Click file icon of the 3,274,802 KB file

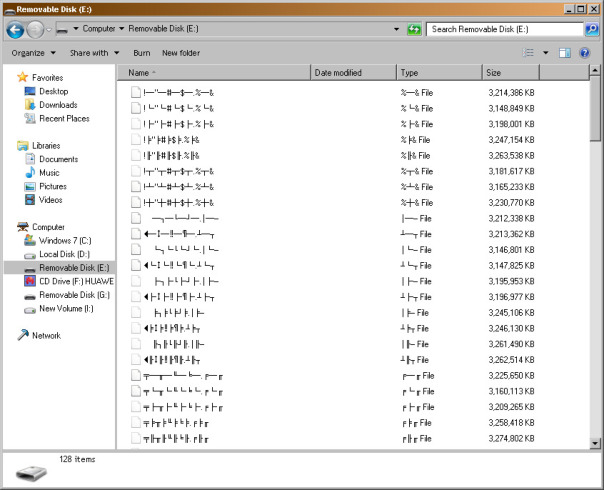point(136,438)
